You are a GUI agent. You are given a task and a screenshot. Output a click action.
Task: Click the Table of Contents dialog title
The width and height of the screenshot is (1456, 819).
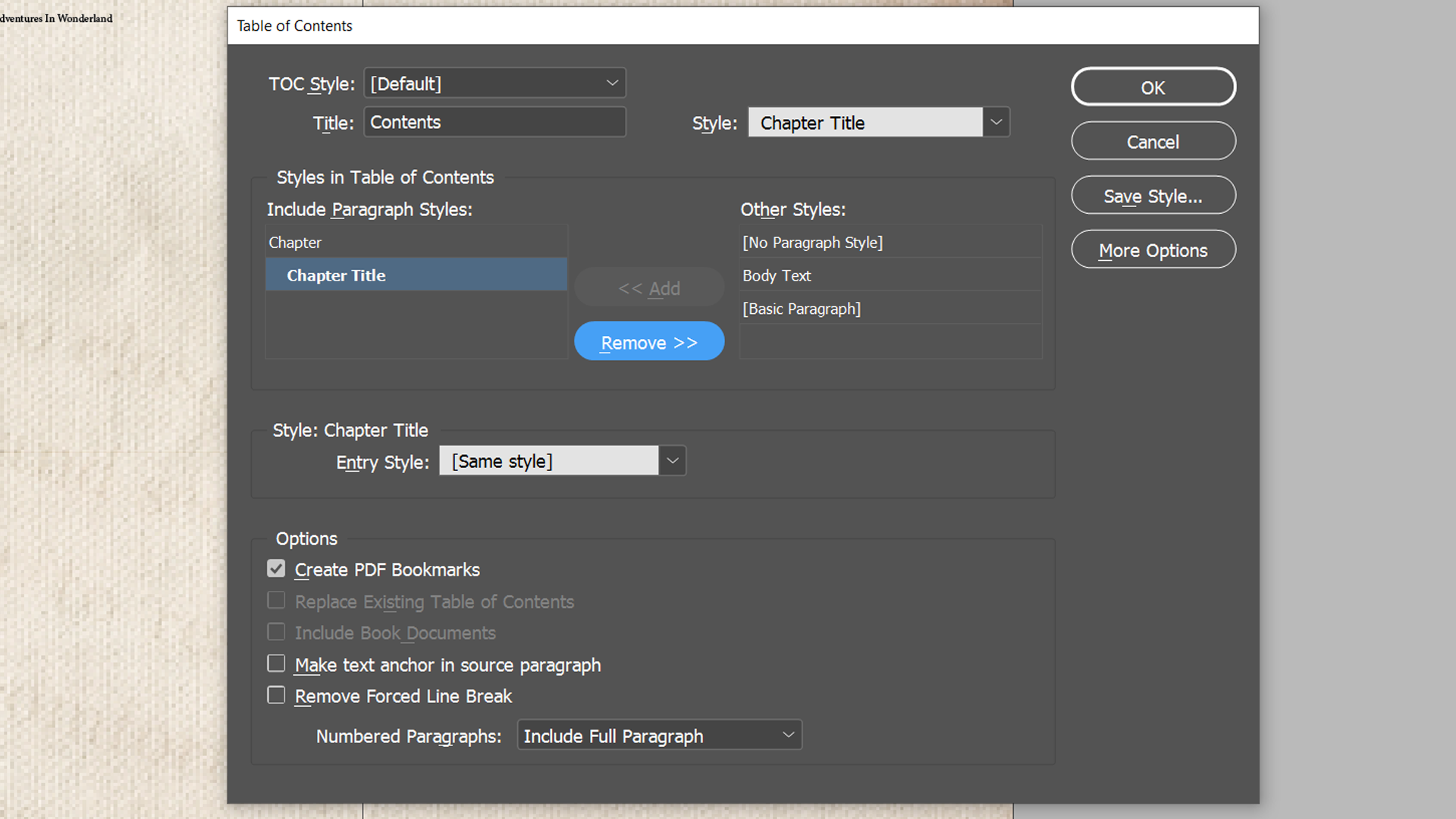pos(294,26)
